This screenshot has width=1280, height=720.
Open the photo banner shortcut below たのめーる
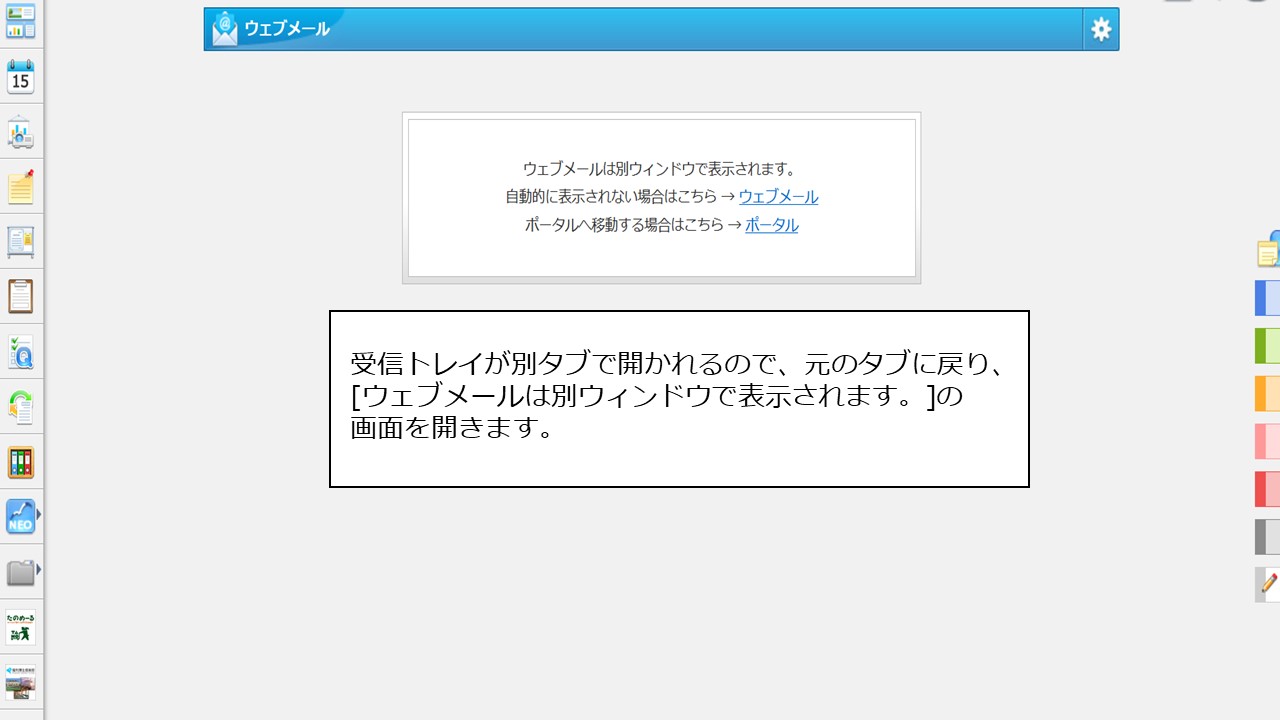tap(21, 682)
